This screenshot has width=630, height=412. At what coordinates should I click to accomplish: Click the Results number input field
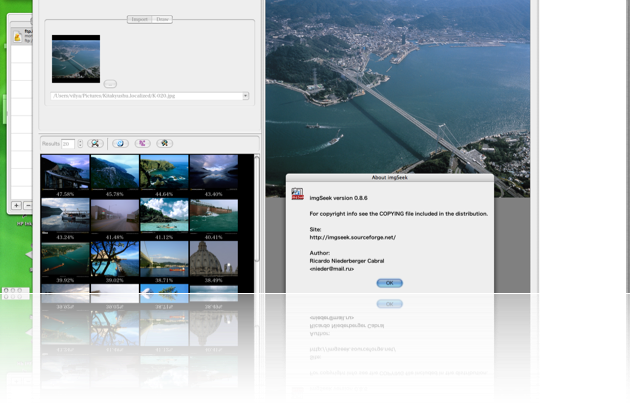point(67,144)
